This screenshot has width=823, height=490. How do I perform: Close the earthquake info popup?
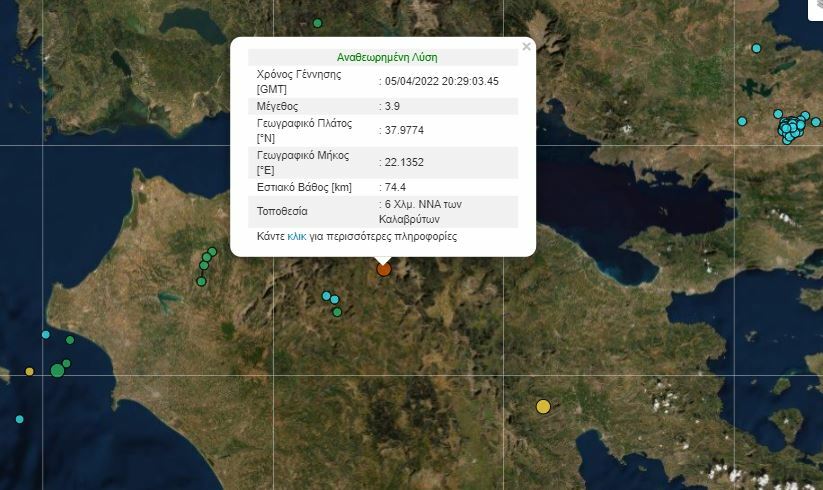point(527,46)
